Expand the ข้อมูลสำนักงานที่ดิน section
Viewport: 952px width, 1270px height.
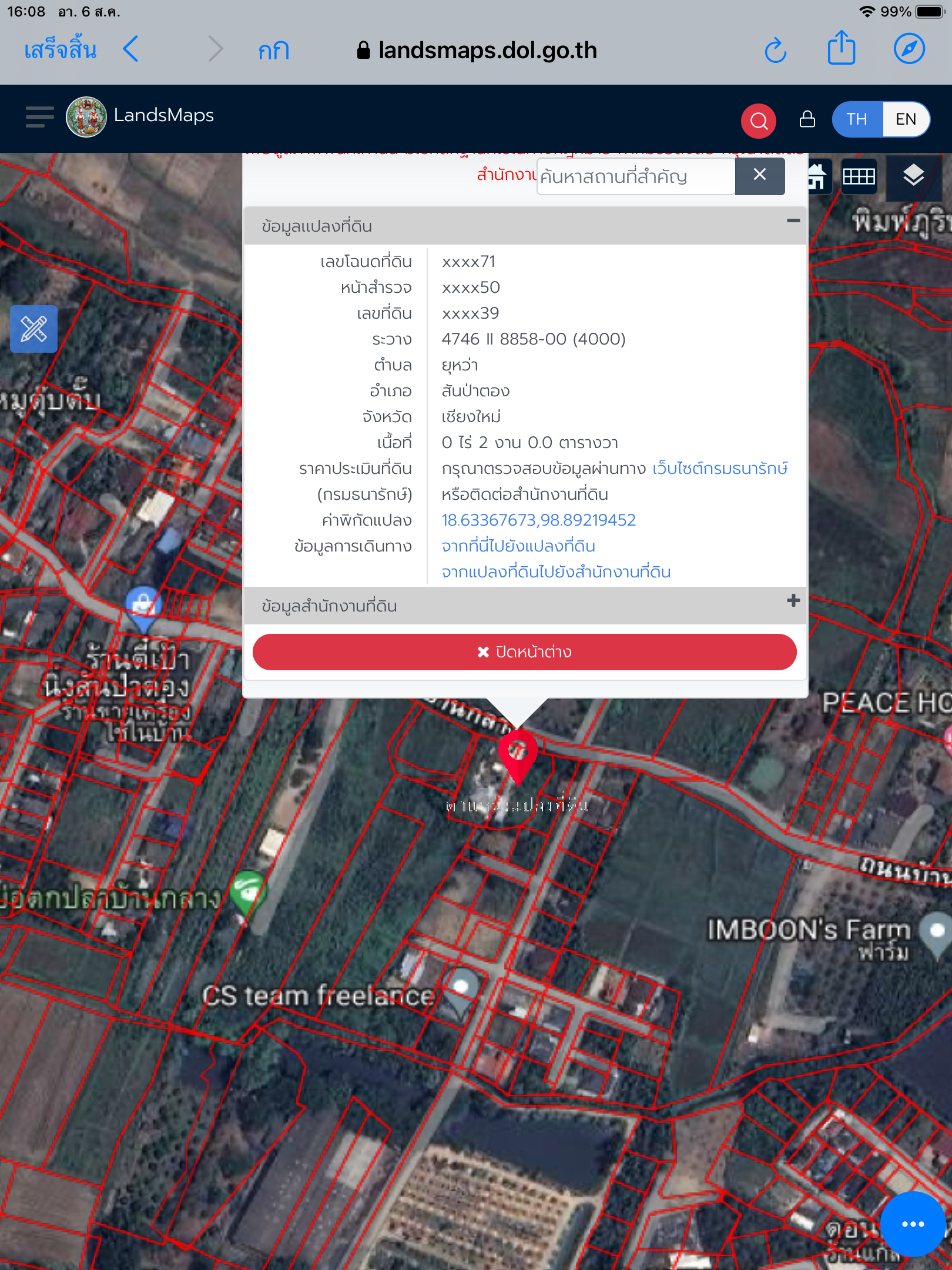[x=793, y=600]
